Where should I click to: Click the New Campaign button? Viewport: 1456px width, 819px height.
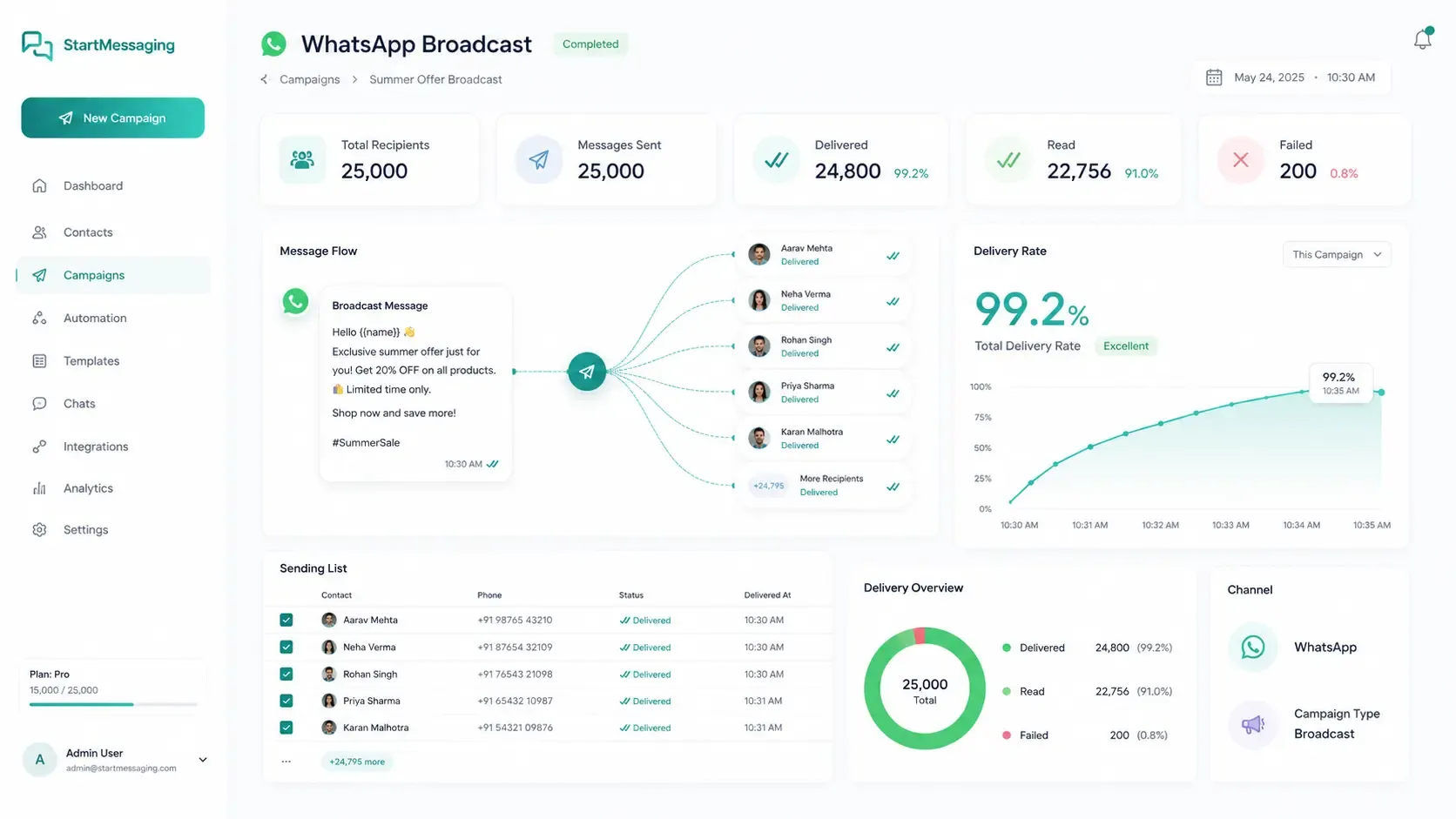(x=112, y=117)
